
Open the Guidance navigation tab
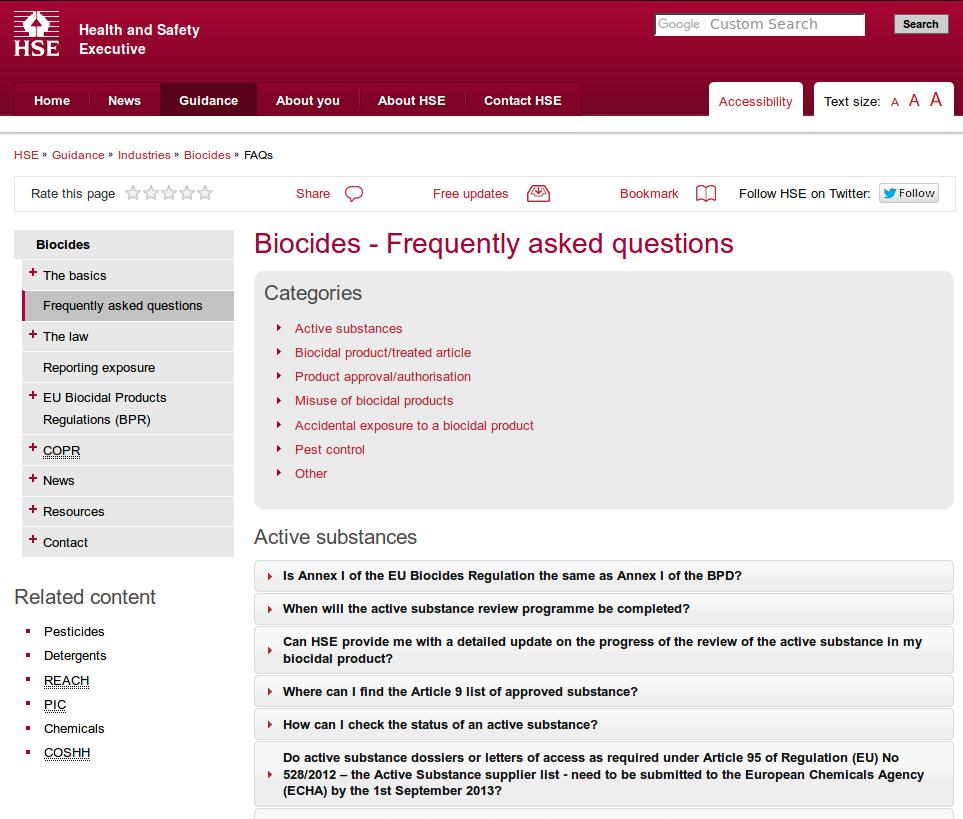tap(208, 100)
